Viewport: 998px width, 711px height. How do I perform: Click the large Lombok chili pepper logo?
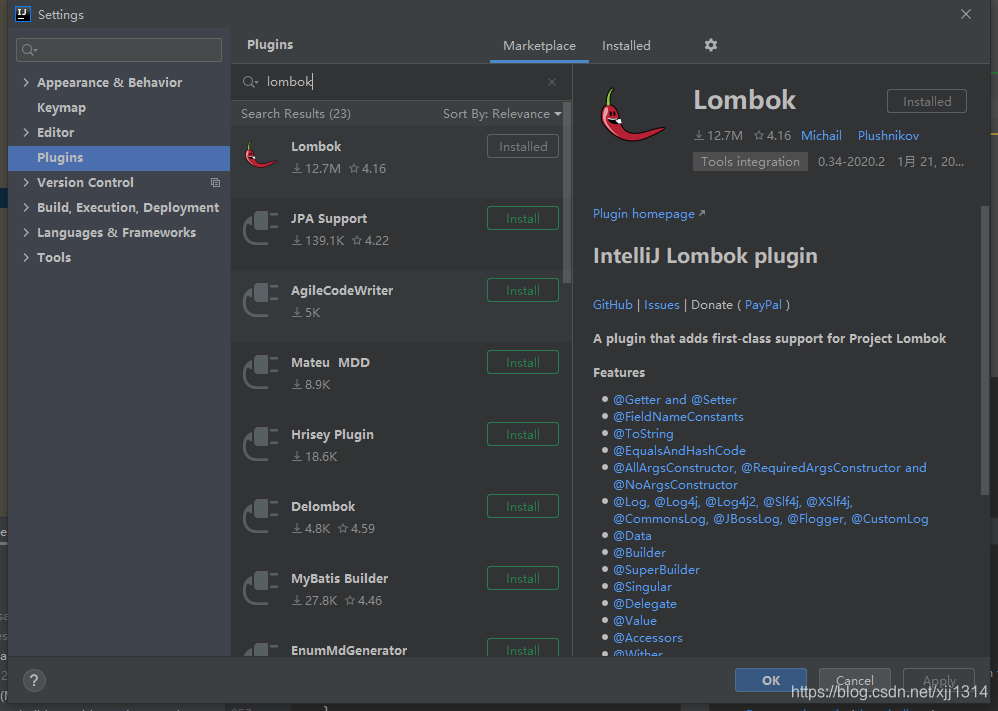pos(631,115)
